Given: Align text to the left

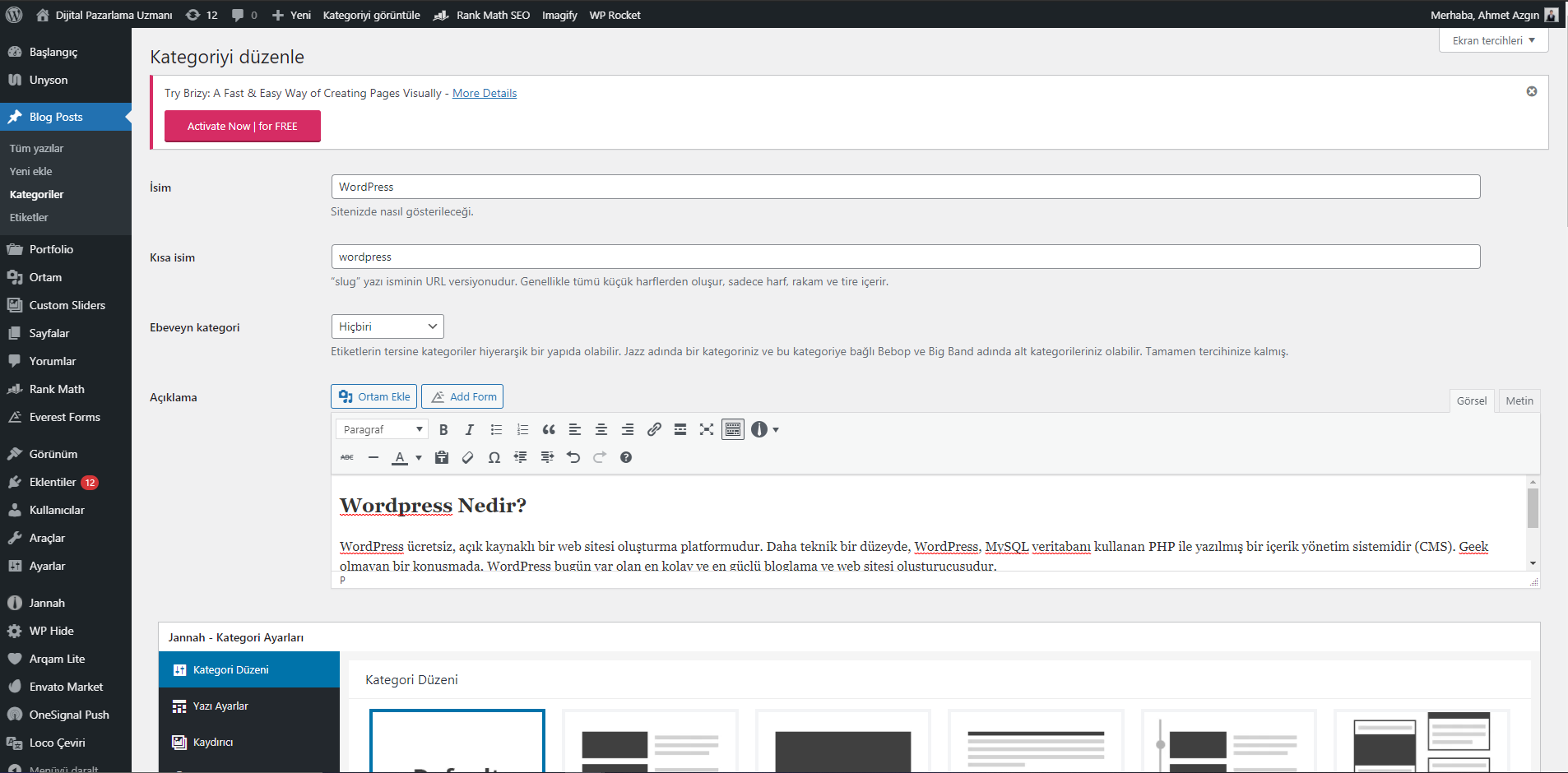Looking at the screenshot, I should (x=575, y=429).
